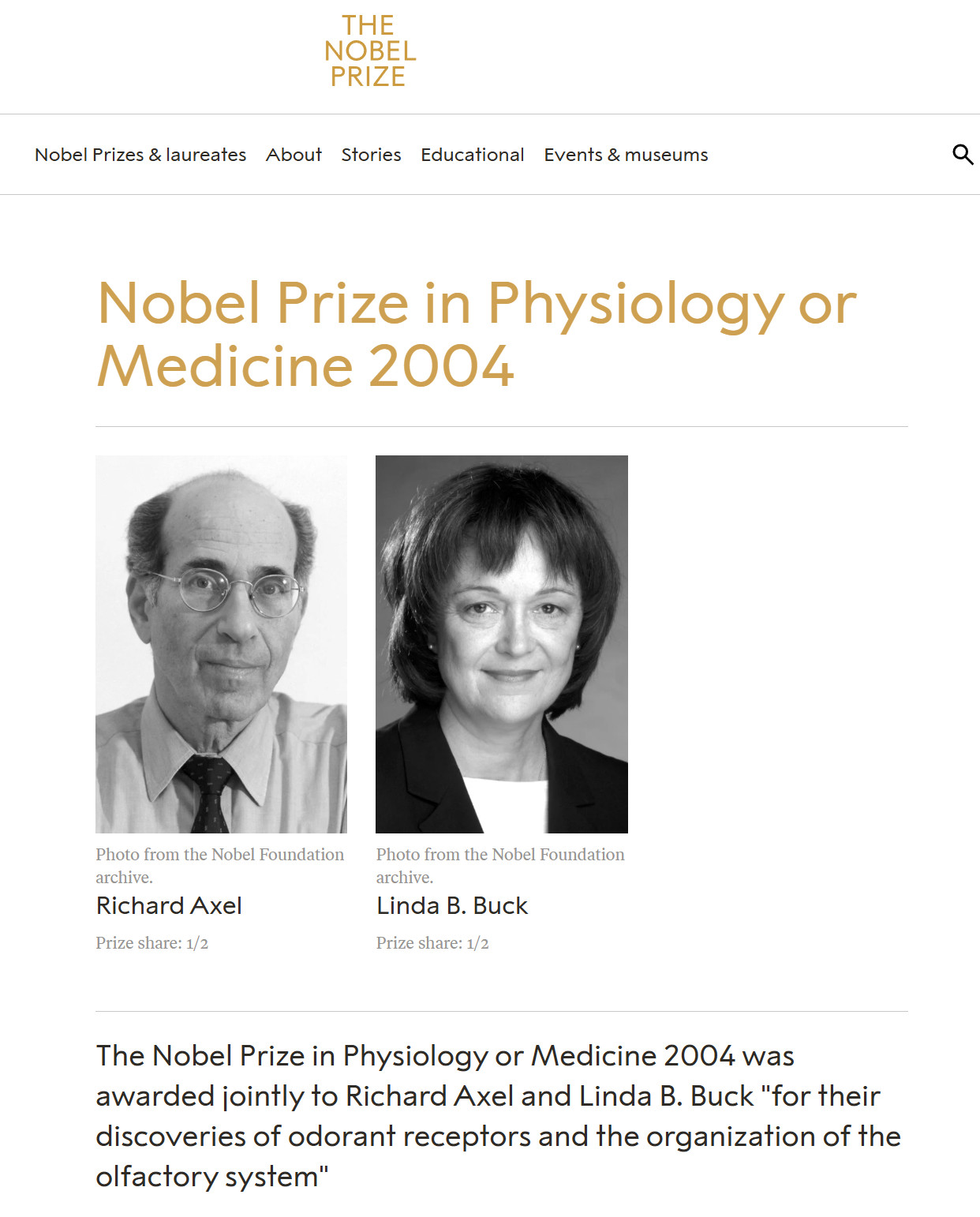Open Linda B. Buck name link below her photo
The width and height of the screenshot is (980, 1217).
[x=452, y=905]
